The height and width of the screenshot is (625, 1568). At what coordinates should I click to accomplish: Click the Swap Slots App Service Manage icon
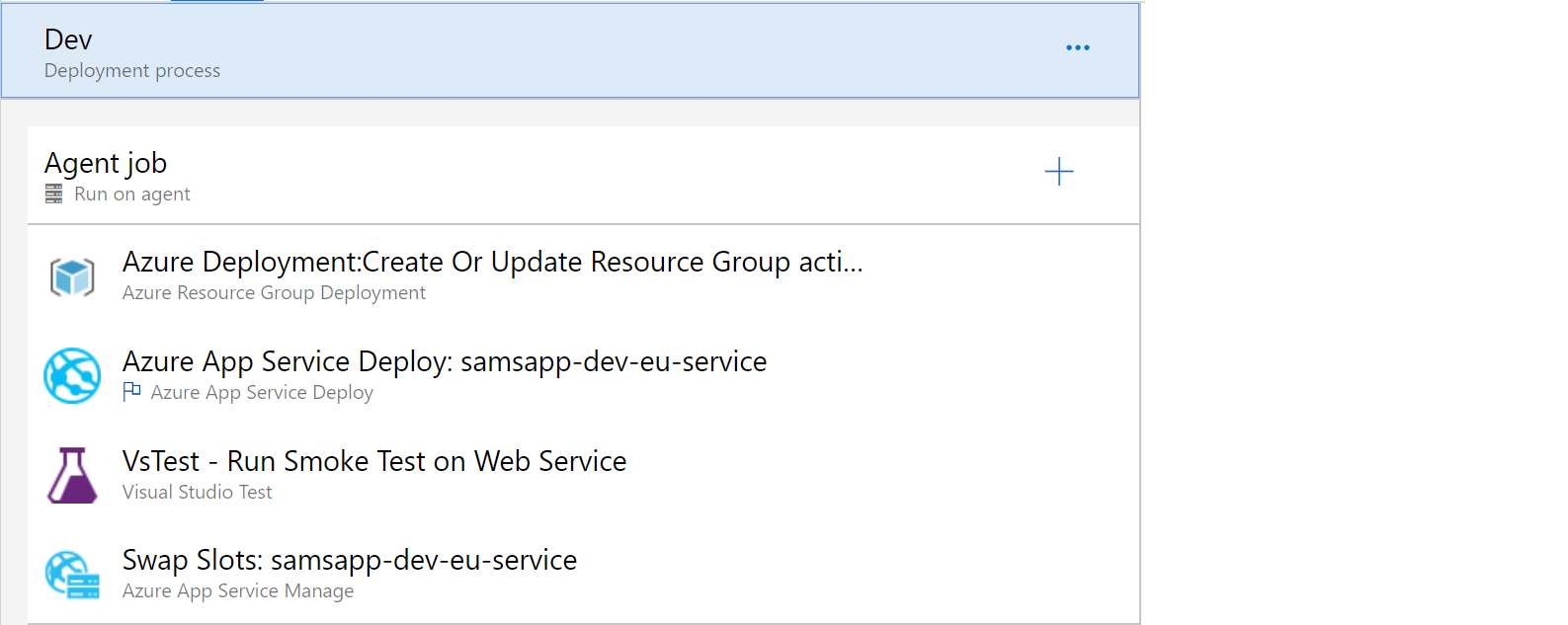[72, 575]
